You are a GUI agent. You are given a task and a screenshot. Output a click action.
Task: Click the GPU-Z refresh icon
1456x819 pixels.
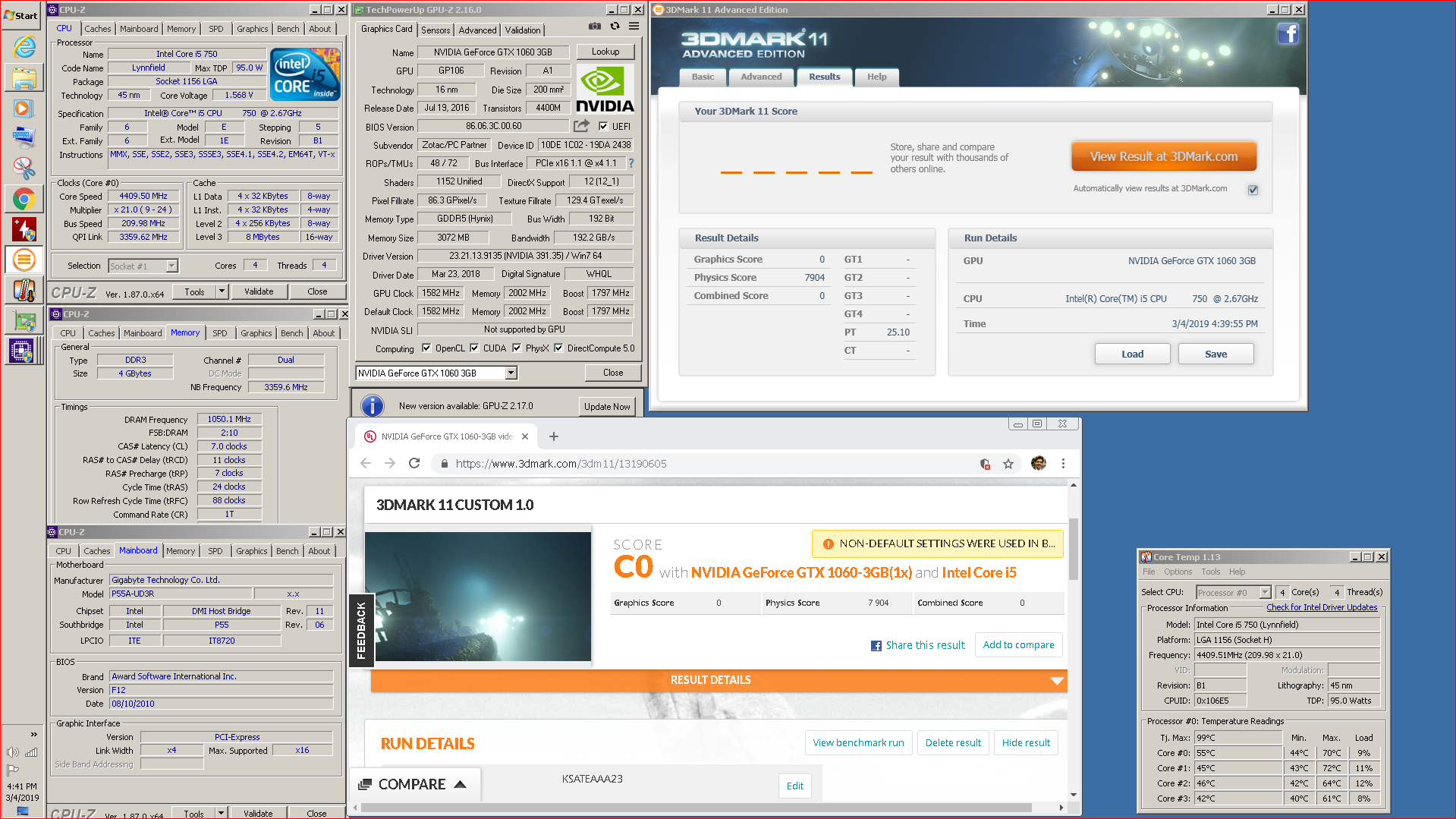coord(615,27)
